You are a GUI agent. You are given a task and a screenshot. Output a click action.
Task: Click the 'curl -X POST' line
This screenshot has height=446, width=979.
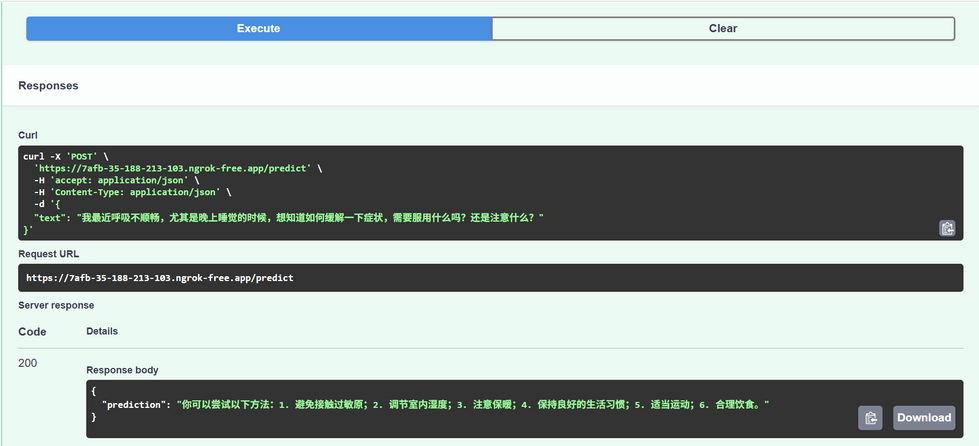coord(66,157)
